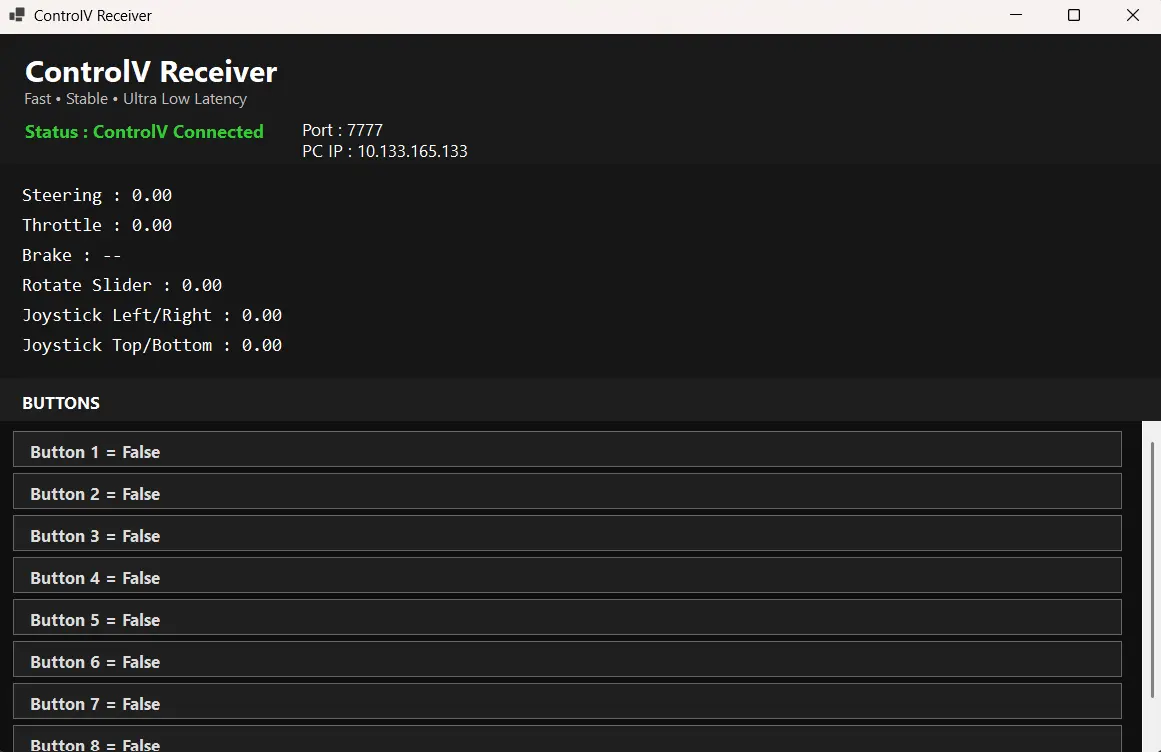This screenshot has width=1161, height=752.
Task: Click the Brake : -- readout
Action: click(x=71, y=255)
